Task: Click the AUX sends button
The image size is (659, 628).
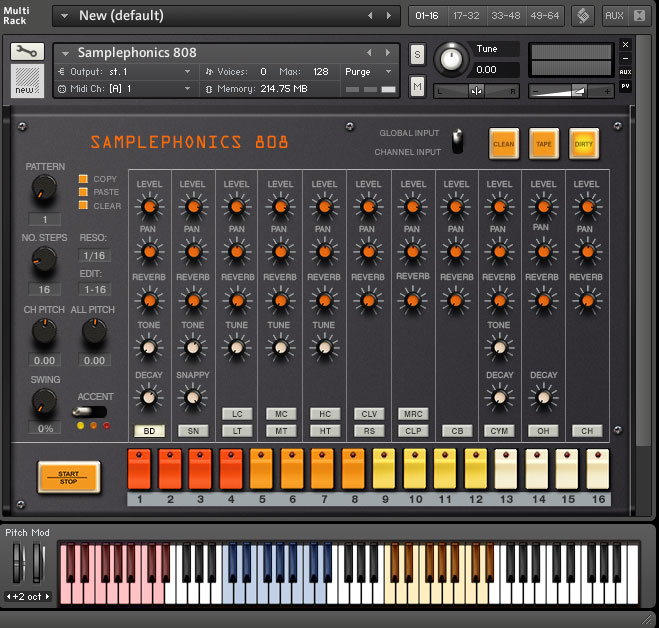Action: [615, 15]
